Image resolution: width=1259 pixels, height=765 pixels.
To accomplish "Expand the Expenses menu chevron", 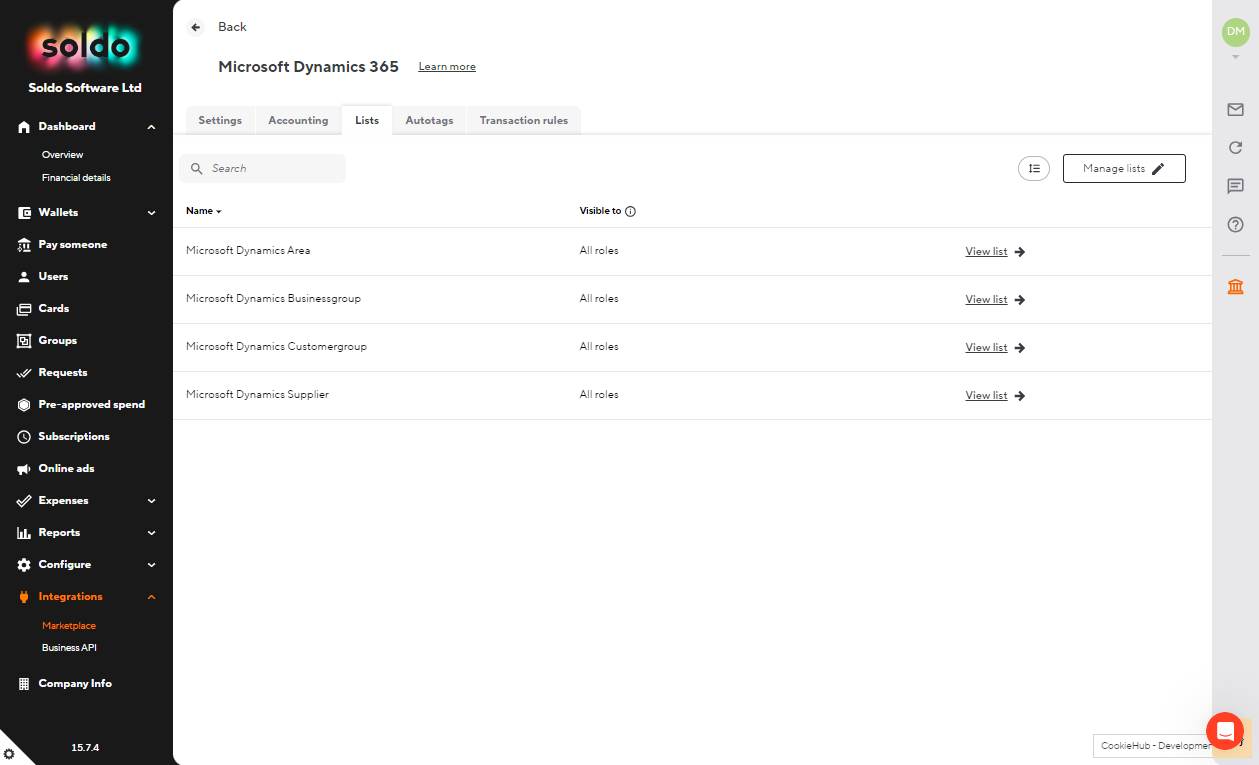I will (151, 501).
